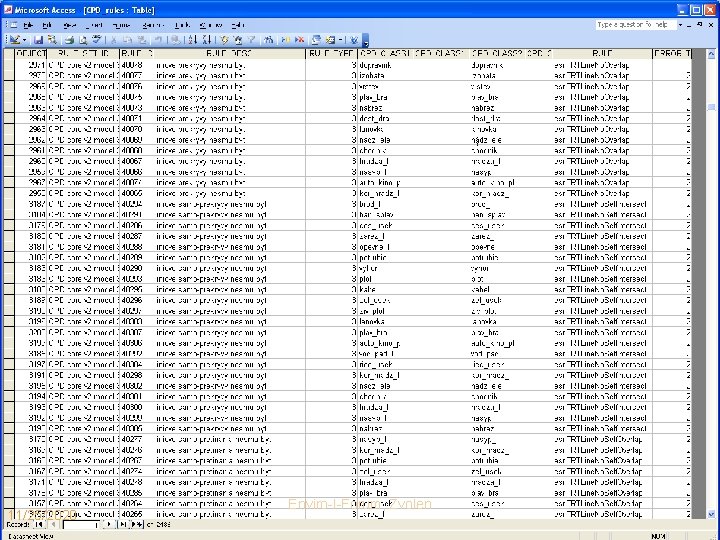This screenshot has height=540, width=720.
Task: Open the Help menu
Action: (x=238, y=25)
